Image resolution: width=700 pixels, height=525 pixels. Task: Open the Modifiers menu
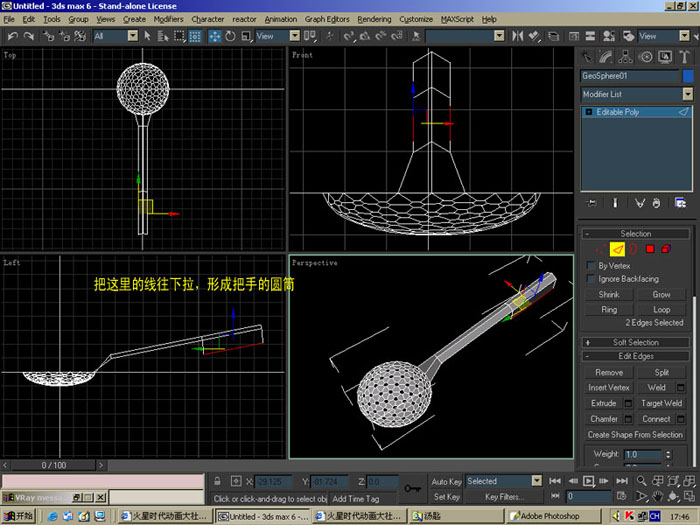click(168, 19)
